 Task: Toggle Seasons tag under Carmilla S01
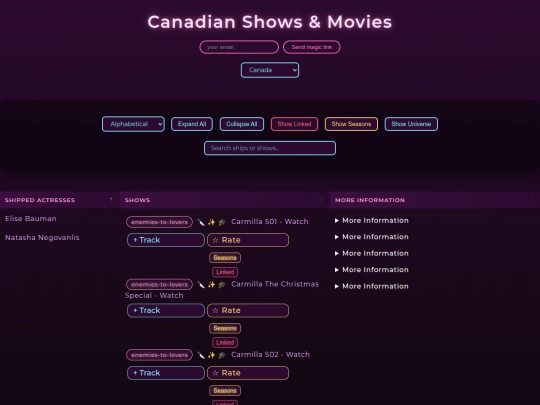(225, 258)
